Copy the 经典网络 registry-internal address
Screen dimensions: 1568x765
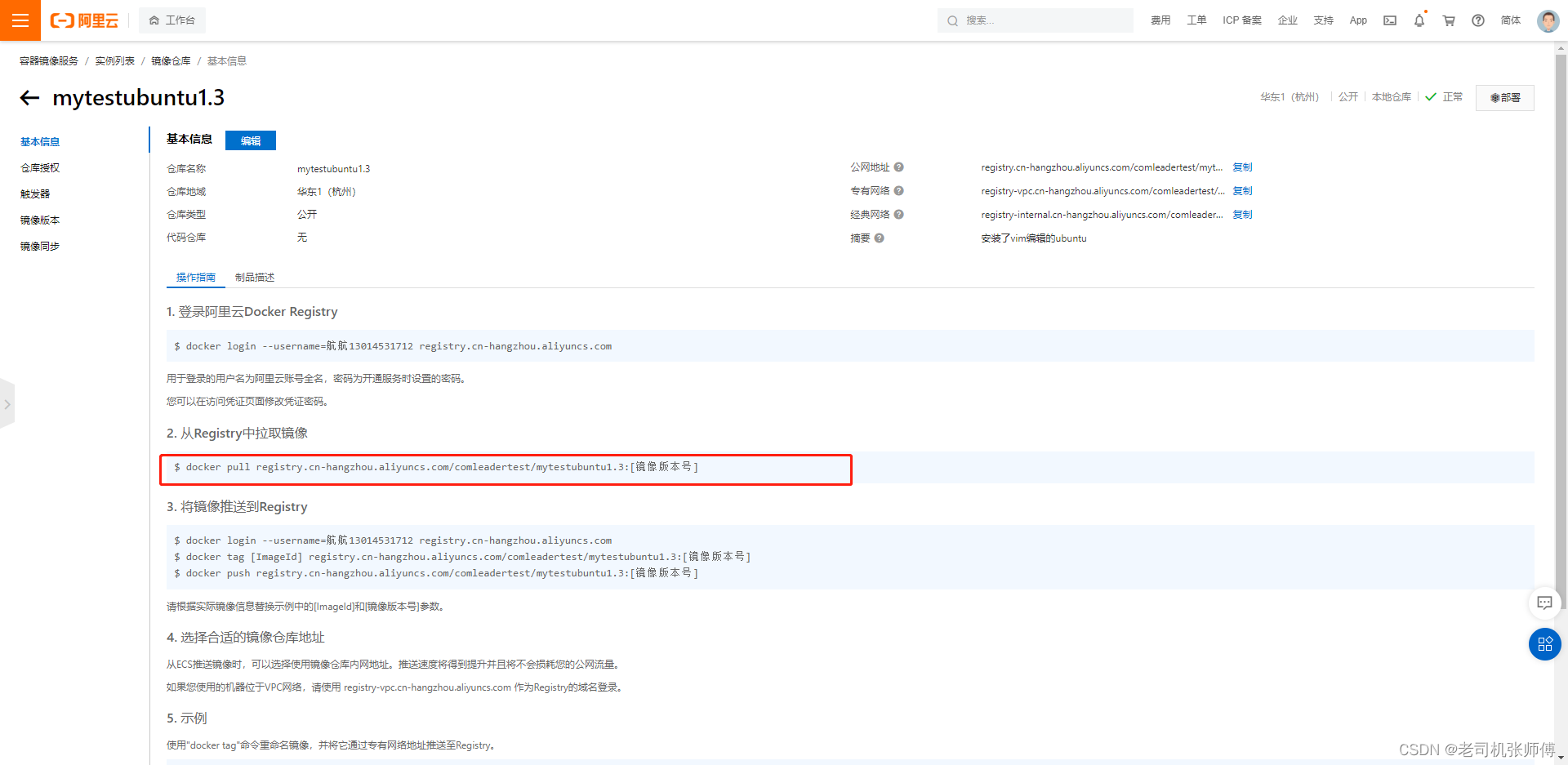point(1242,215)
